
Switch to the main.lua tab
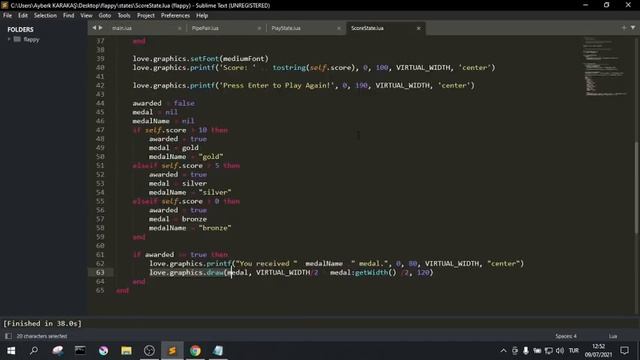(x=122, y=28)
